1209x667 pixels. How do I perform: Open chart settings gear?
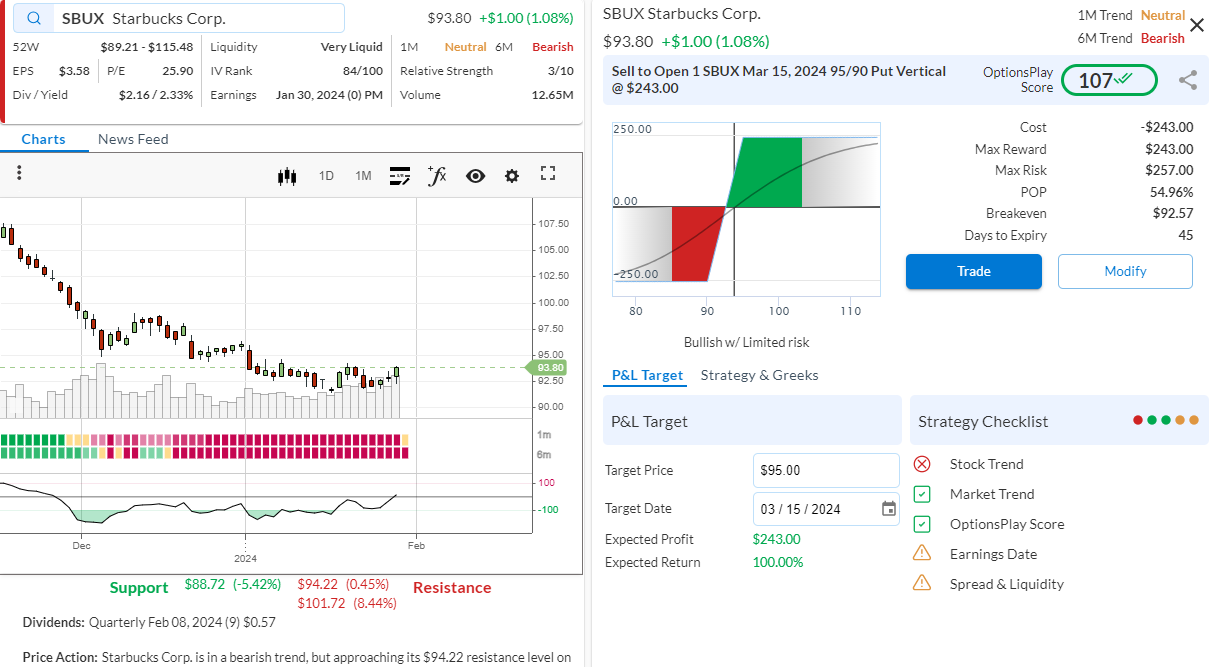(x=512, y=176)
